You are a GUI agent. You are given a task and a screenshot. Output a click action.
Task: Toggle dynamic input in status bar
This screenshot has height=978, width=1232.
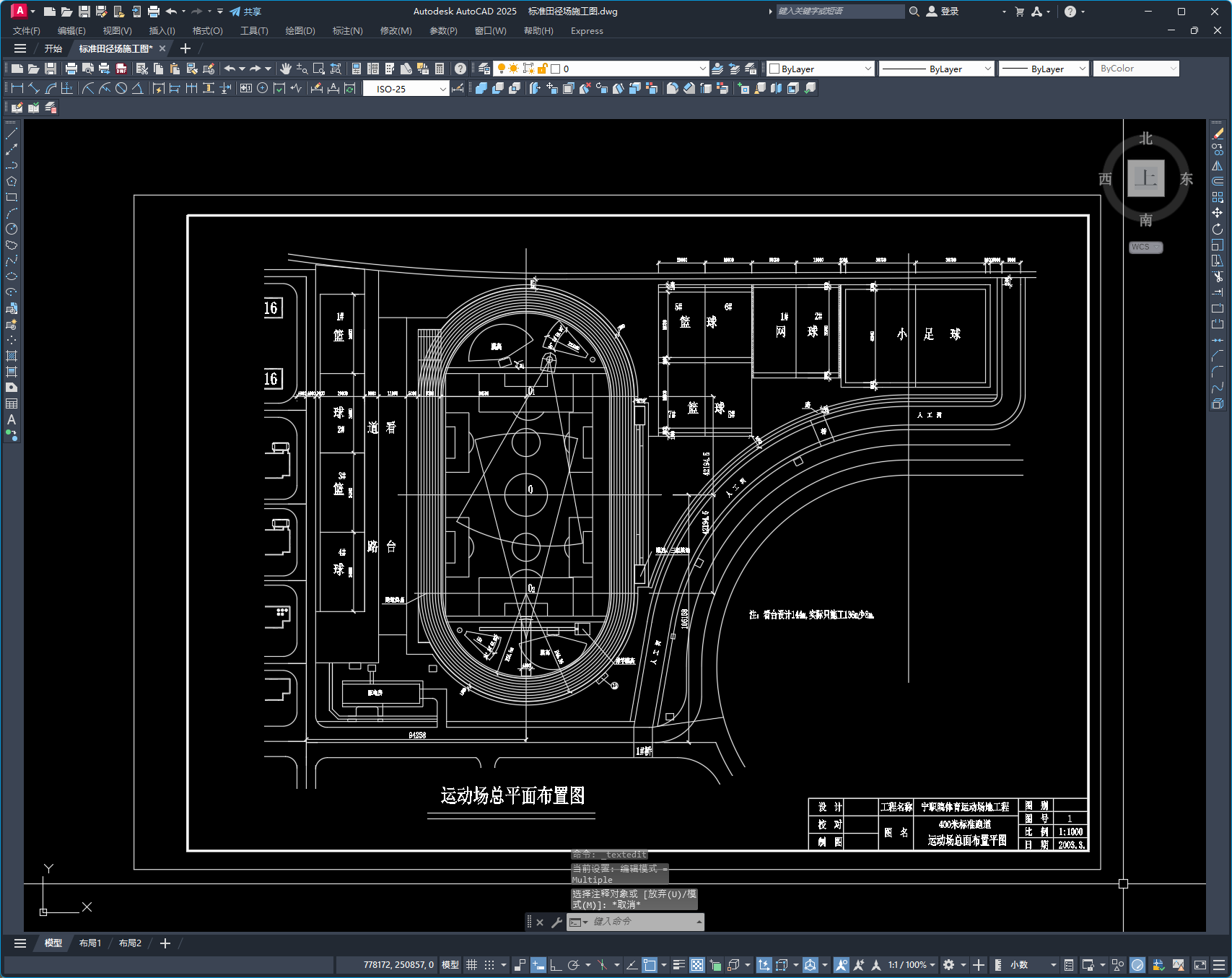tap(538, 965)
